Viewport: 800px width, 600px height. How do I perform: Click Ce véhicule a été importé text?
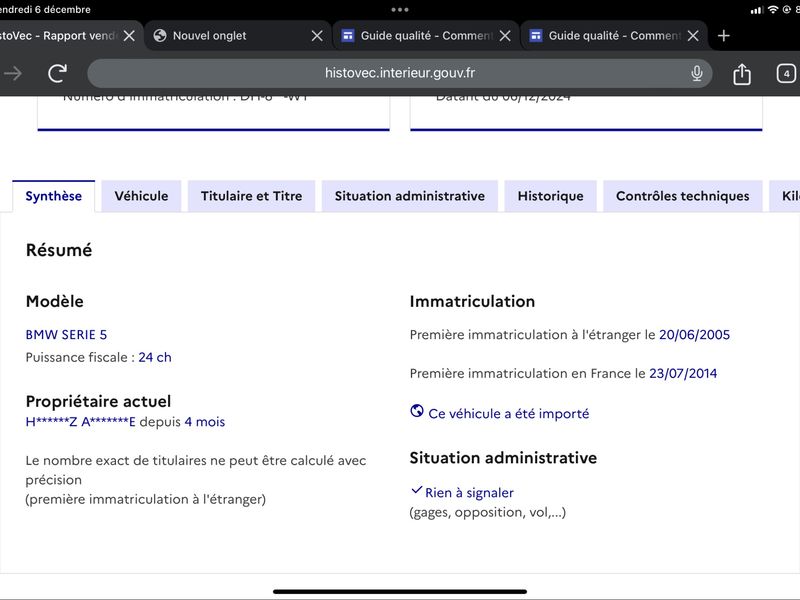coord(509,414)
